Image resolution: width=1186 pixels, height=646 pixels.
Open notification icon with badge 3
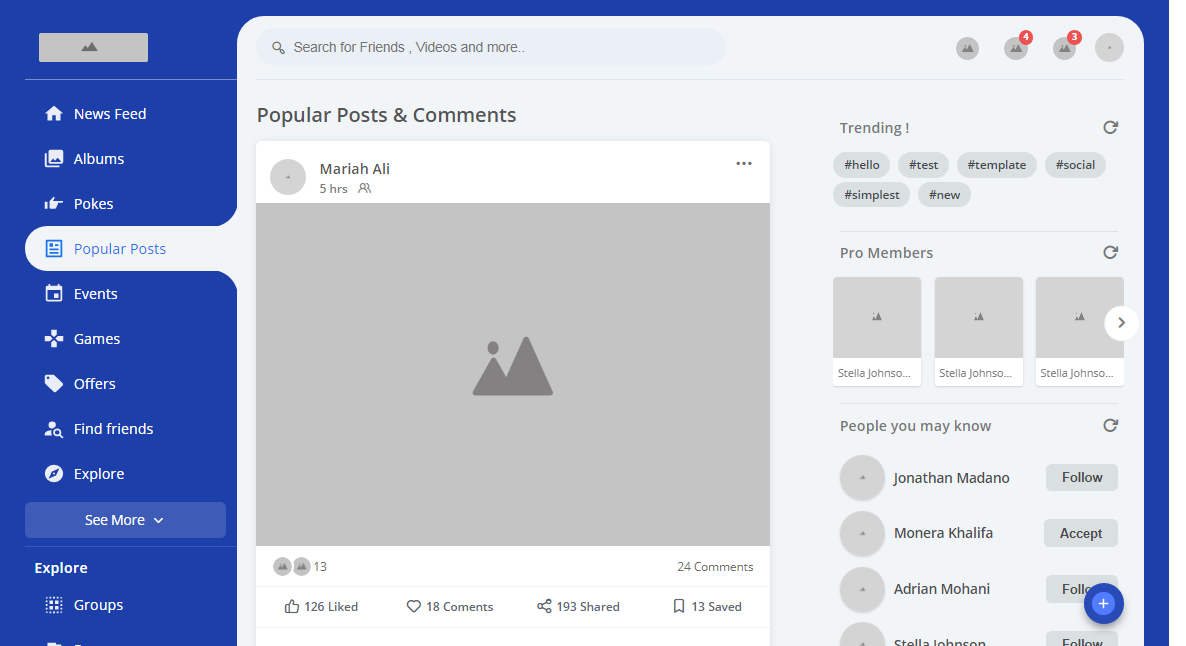(x=1064, y=48)
